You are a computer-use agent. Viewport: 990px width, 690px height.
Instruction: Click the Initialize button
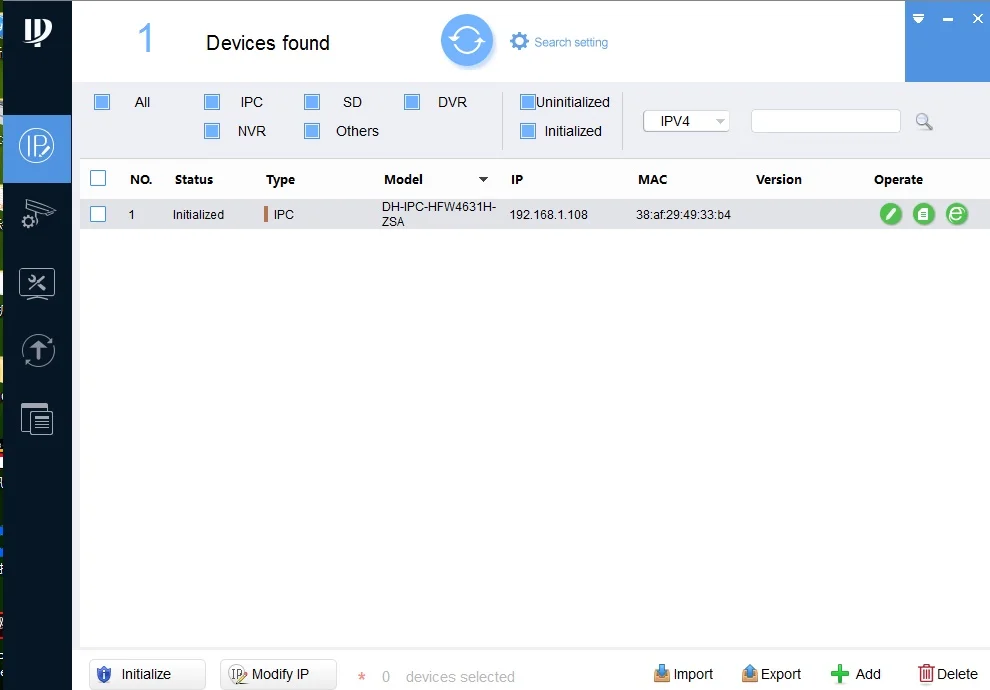click(147, 674)
